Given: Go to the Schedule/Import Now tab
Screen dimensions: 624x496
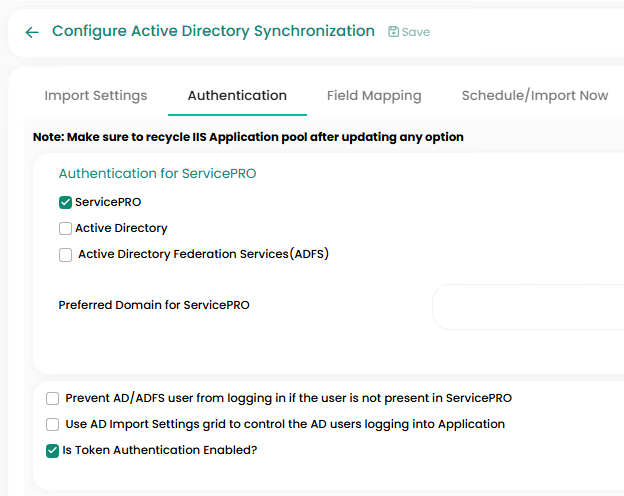Looking at the screenshot, I should 534,96.
